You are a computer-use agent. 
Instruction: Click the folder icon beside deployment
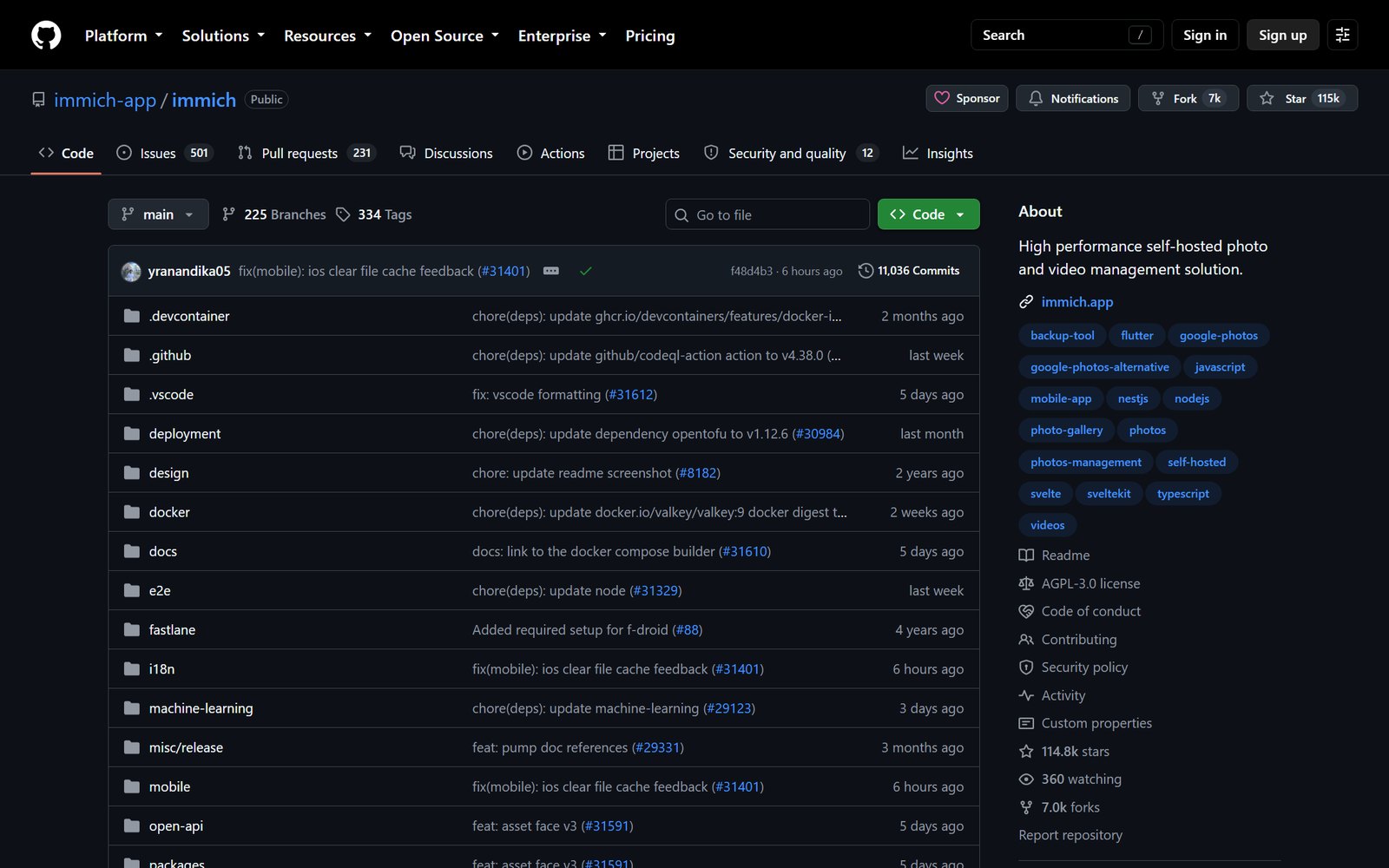[x=132, y=433]
